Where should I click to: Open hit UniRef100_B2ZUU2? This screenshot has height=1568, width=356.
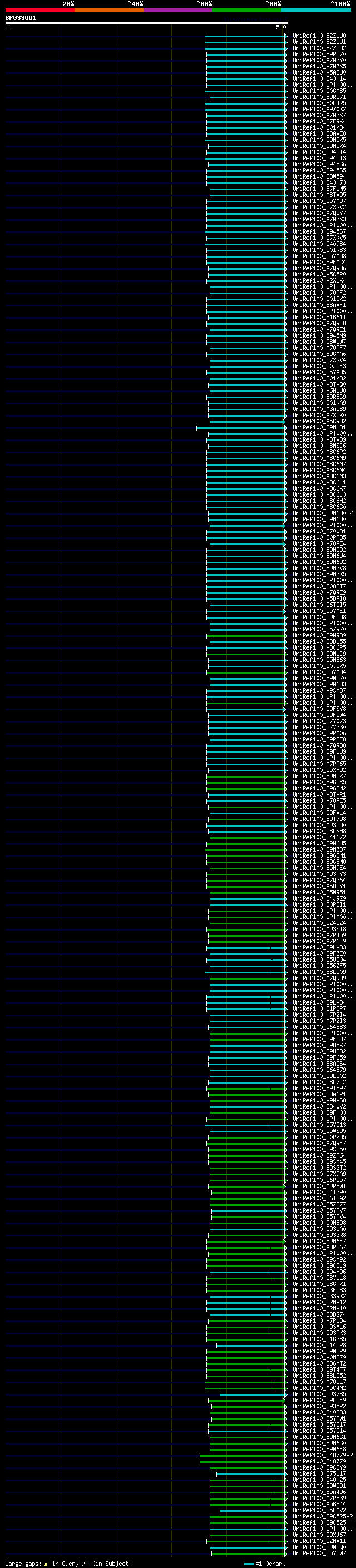319,48
